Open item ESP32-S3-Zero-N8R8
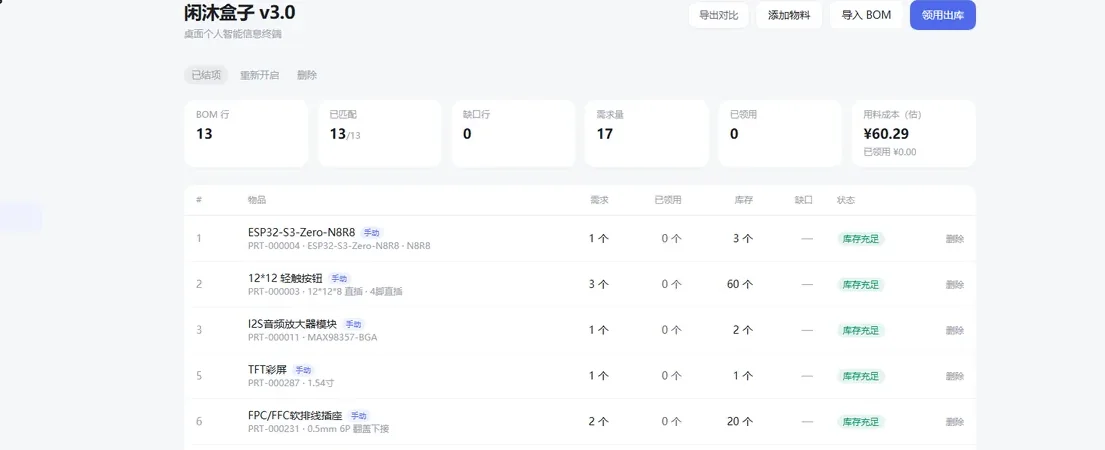 [x=302, y=232]
